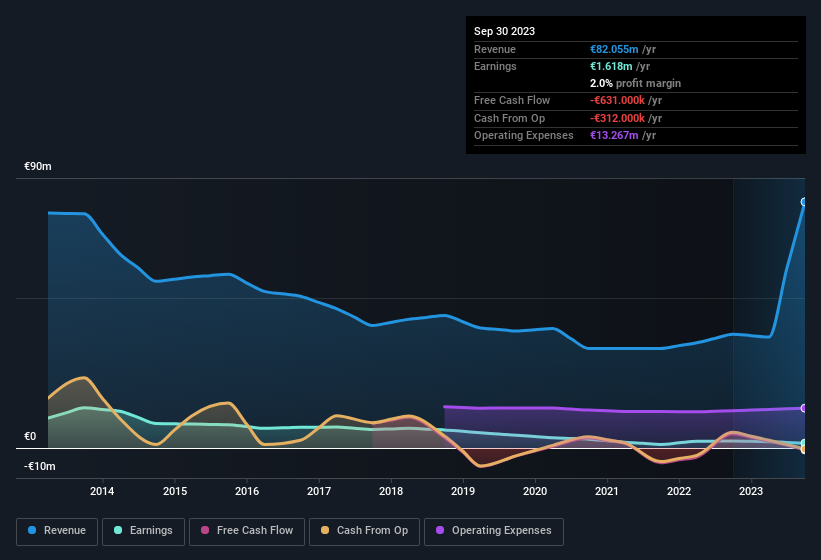Image resolution: width=821 pixels, height=560 pixels.
Task: Select the 2021 x-axis label
Action: [607, 491]
